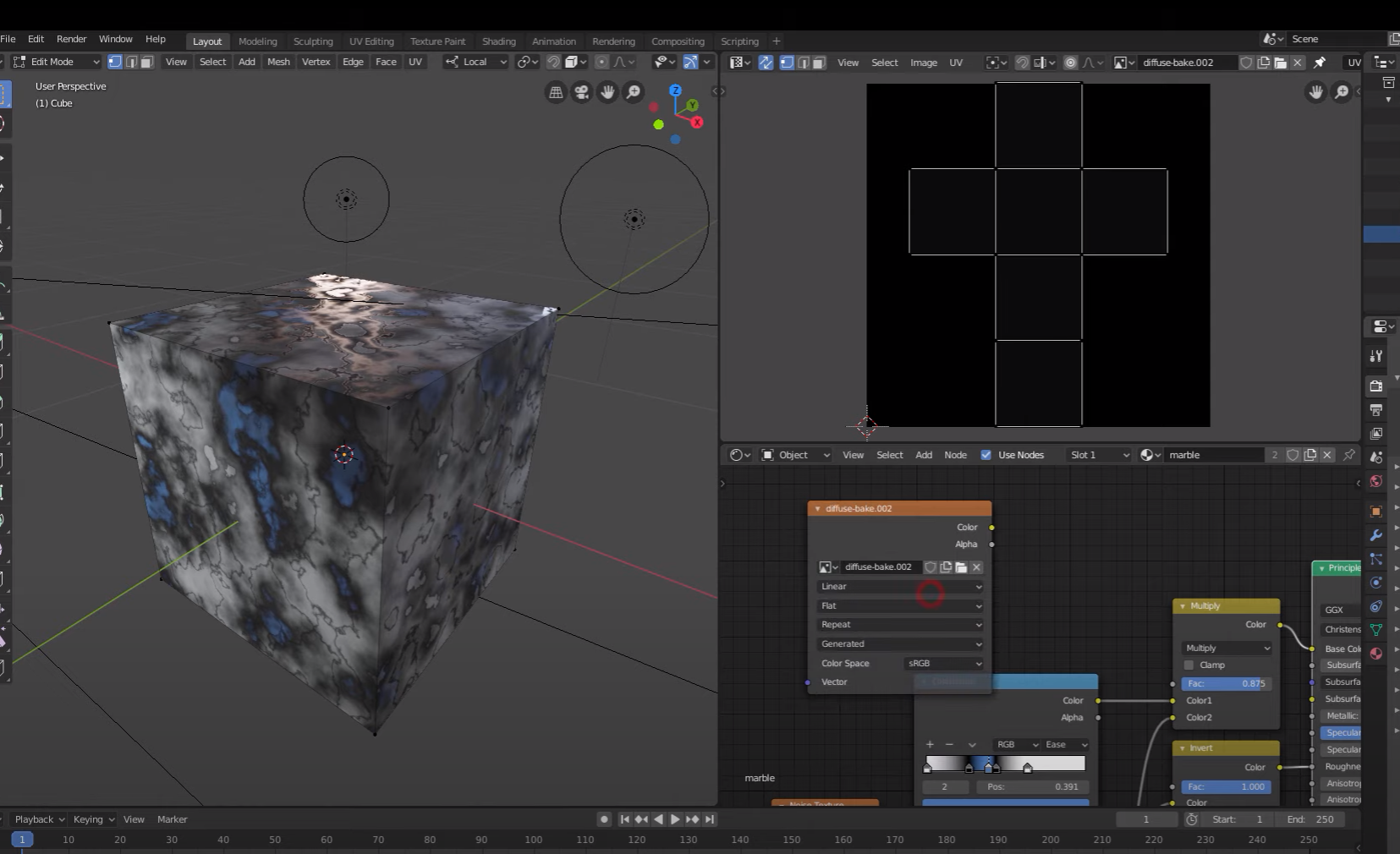Enable the Use Nodes checkbox
The image size is (1400, 854).
click(x=986, y=454)
